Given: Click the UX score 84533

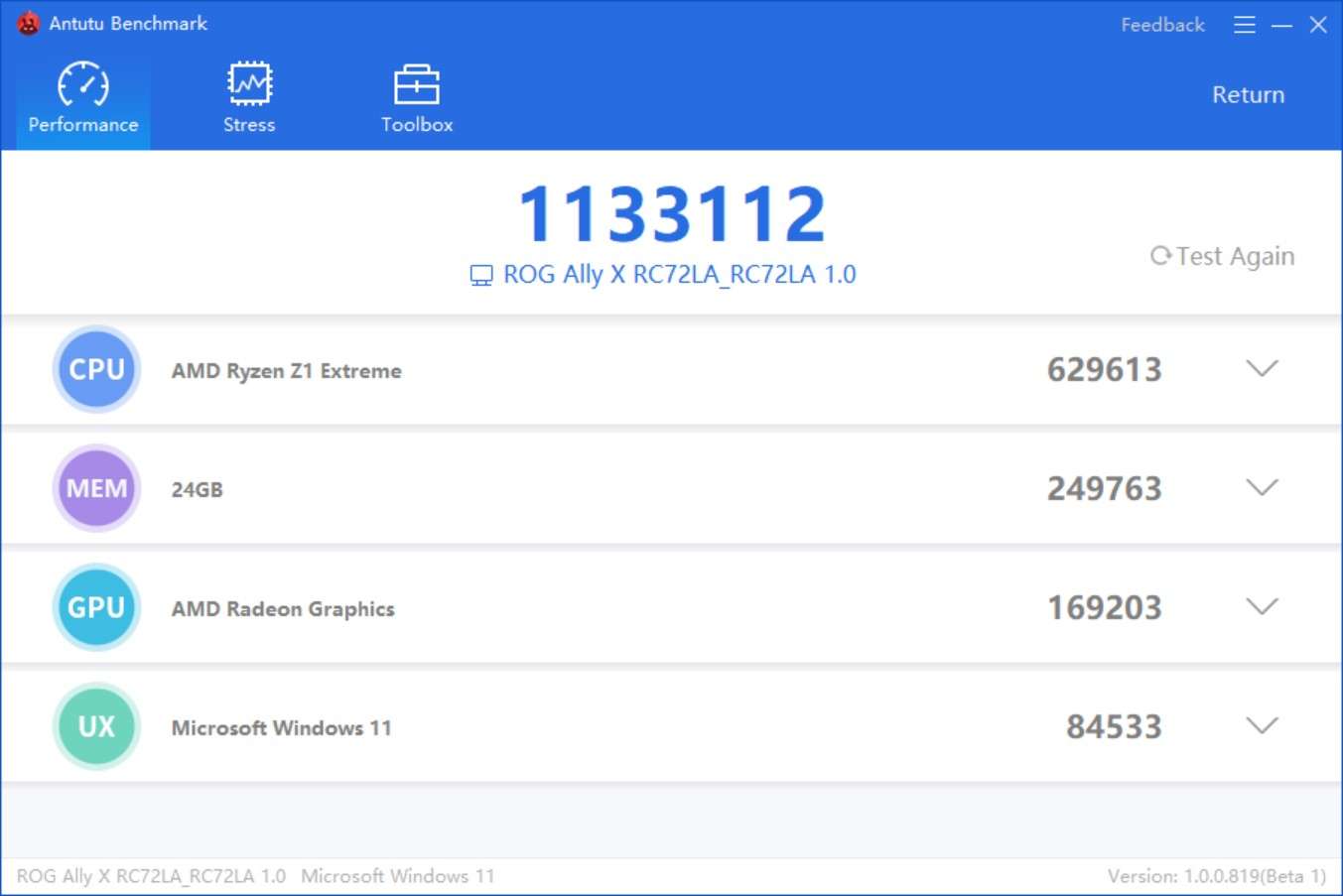Looking at the screenshot, I should pos(1114,727).
